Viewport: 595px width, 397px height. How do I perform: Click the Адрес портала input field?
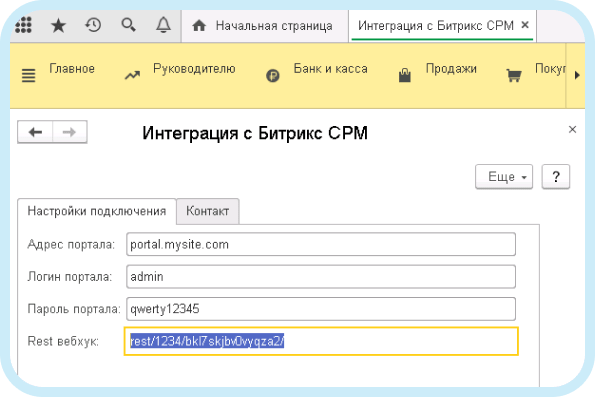coord(321,244)
